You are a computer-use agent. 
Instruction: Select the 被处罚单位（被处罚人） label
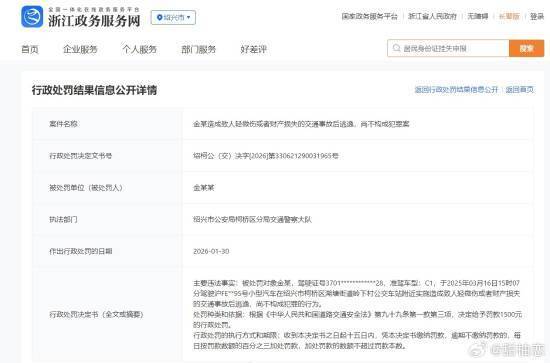coord(86,188)
